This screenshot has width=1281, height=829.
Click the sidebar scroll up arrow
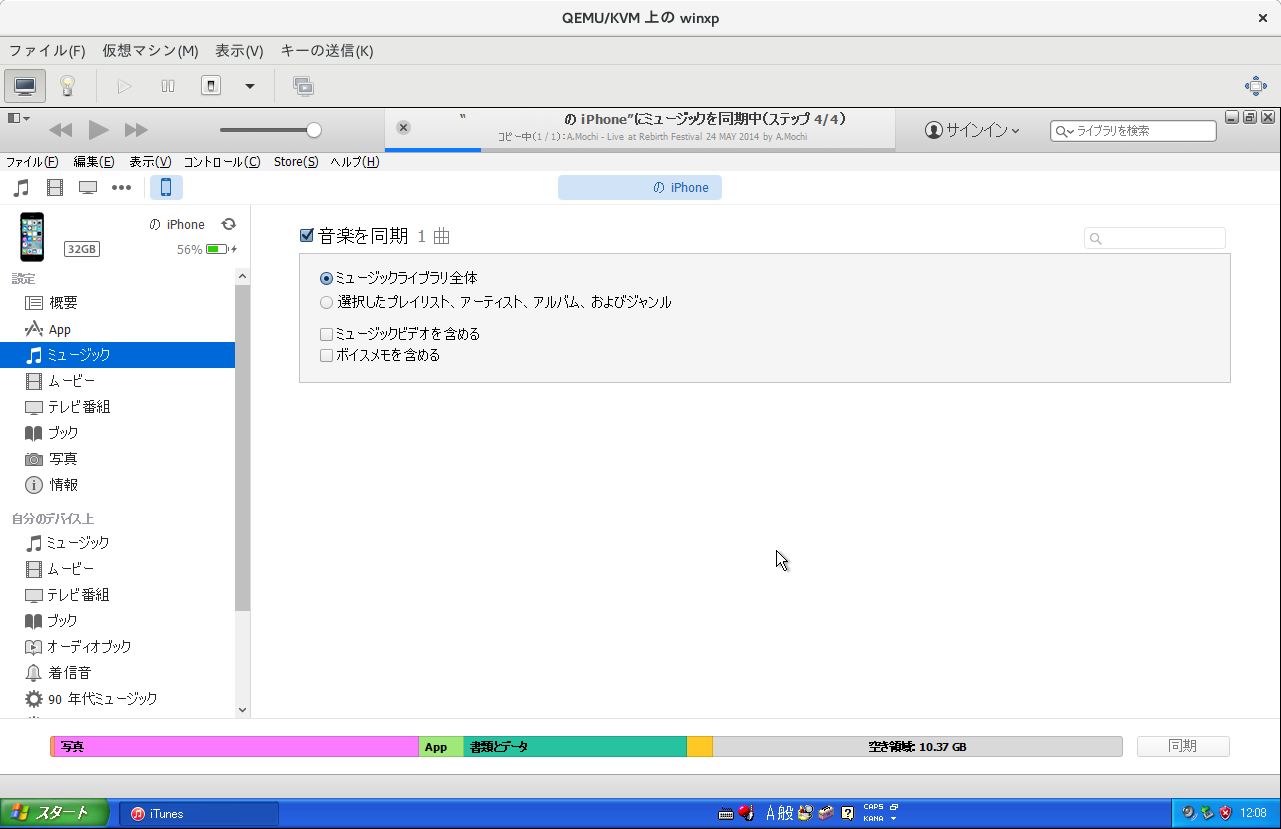click(x=242, y=276)
